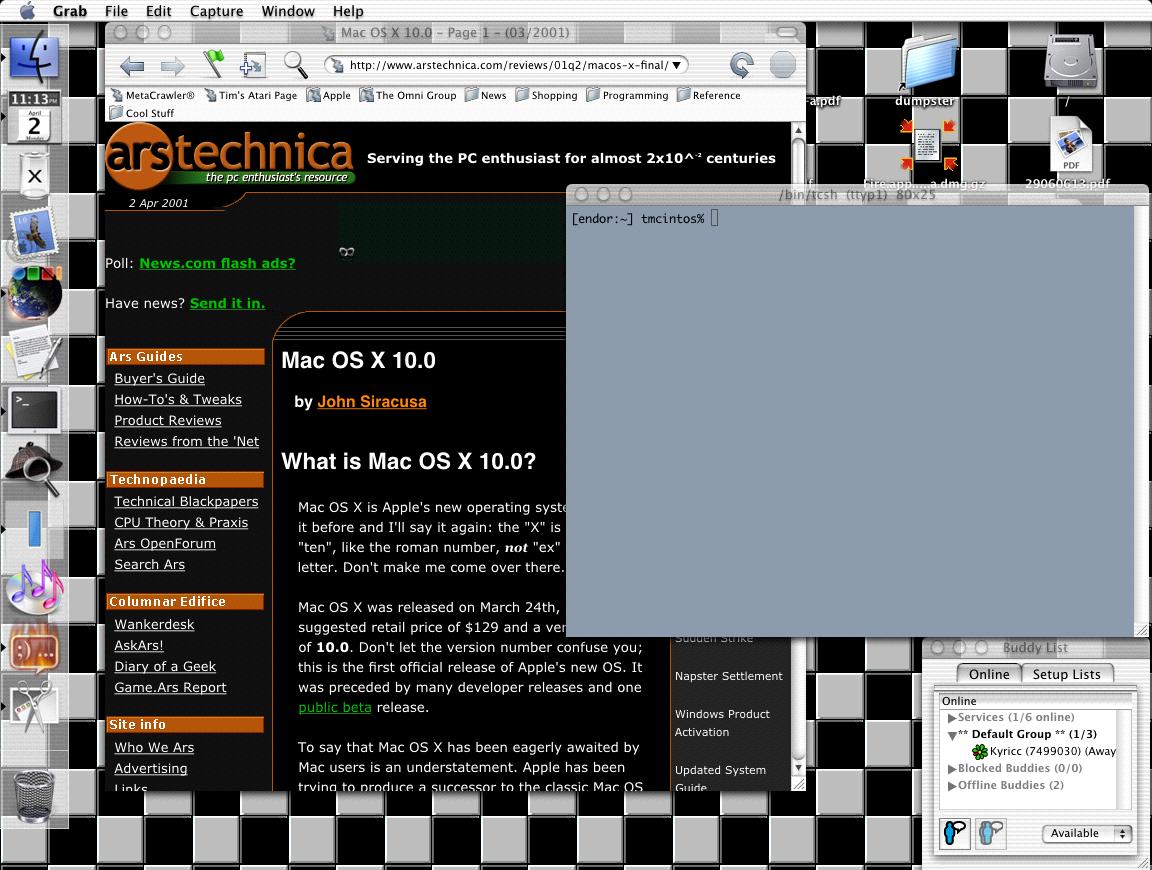The height and width of the screenshot is (870, 1152).
Task: Open the Reference bookmarks folder
Action: pyautogui.click(x=708, y=96)
